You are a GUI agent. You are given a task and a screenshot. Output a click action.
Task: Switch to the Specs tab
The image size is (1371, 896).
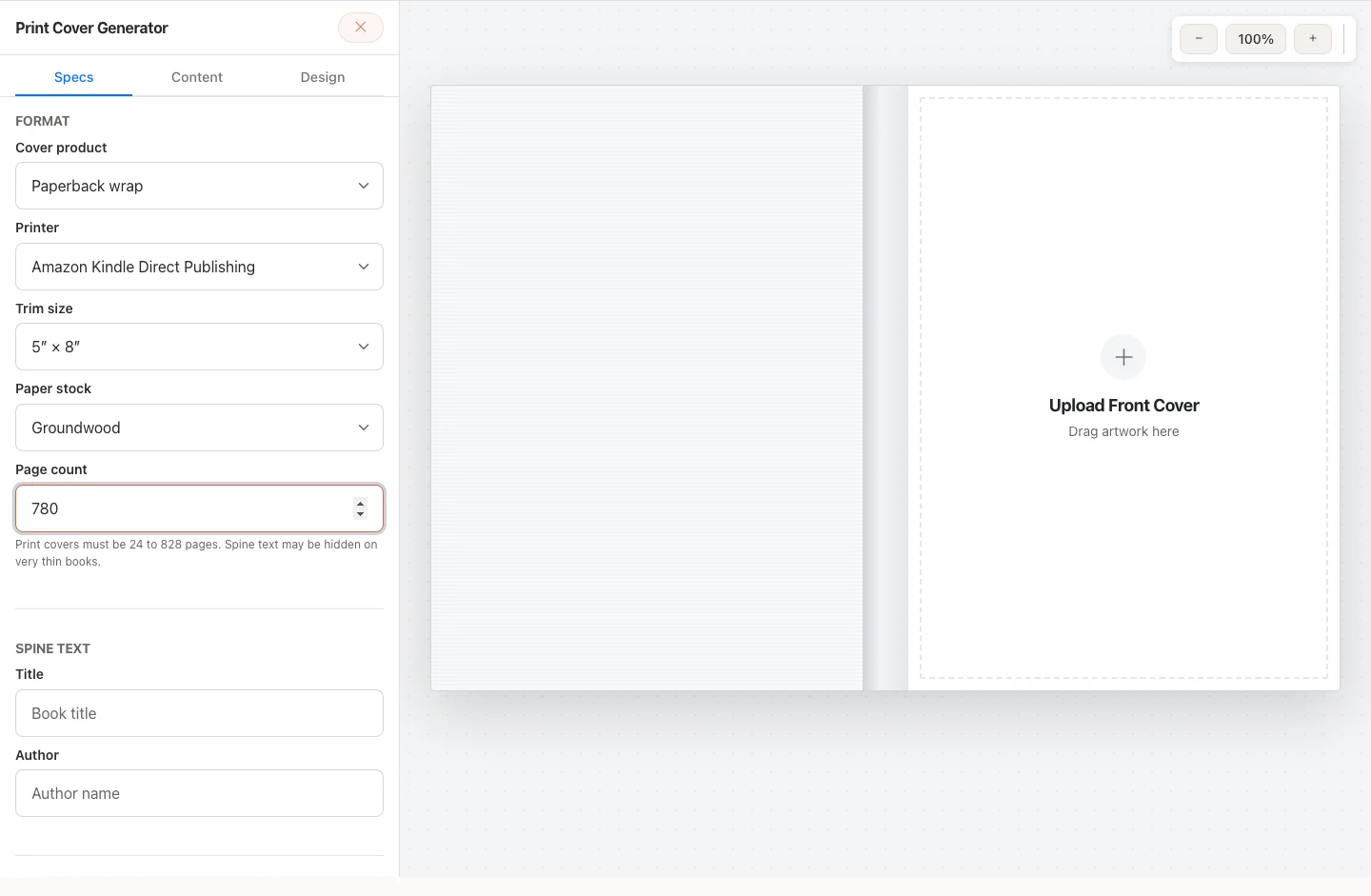click(x=73, y=77)
